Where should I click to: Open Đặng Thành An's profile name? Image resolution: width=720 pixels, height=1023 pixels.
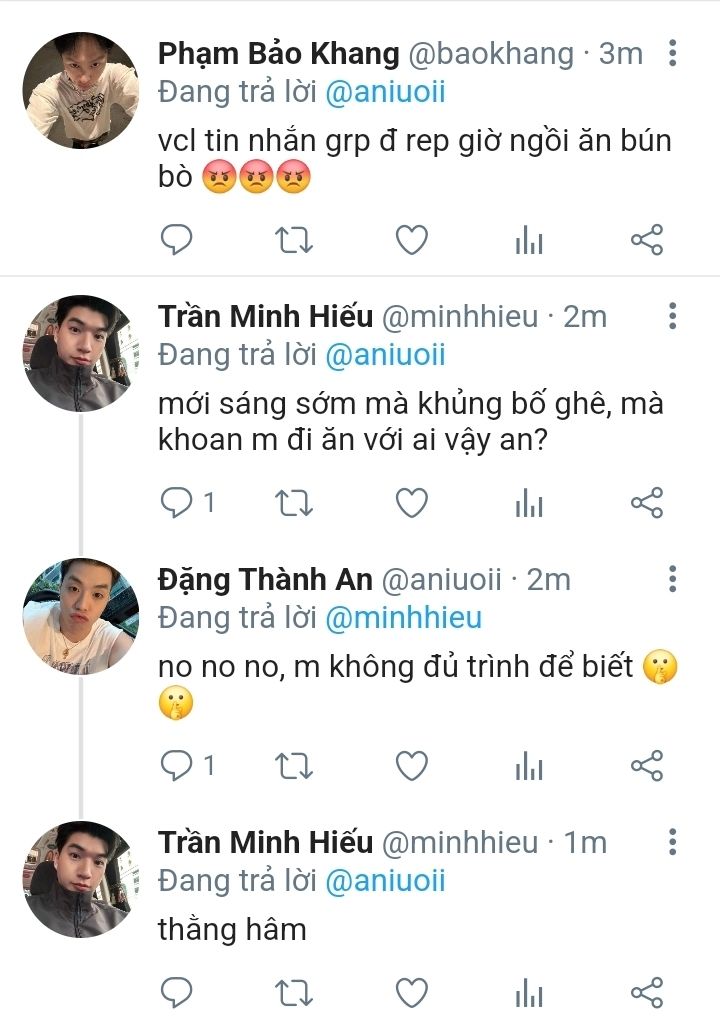coord(265,579)
